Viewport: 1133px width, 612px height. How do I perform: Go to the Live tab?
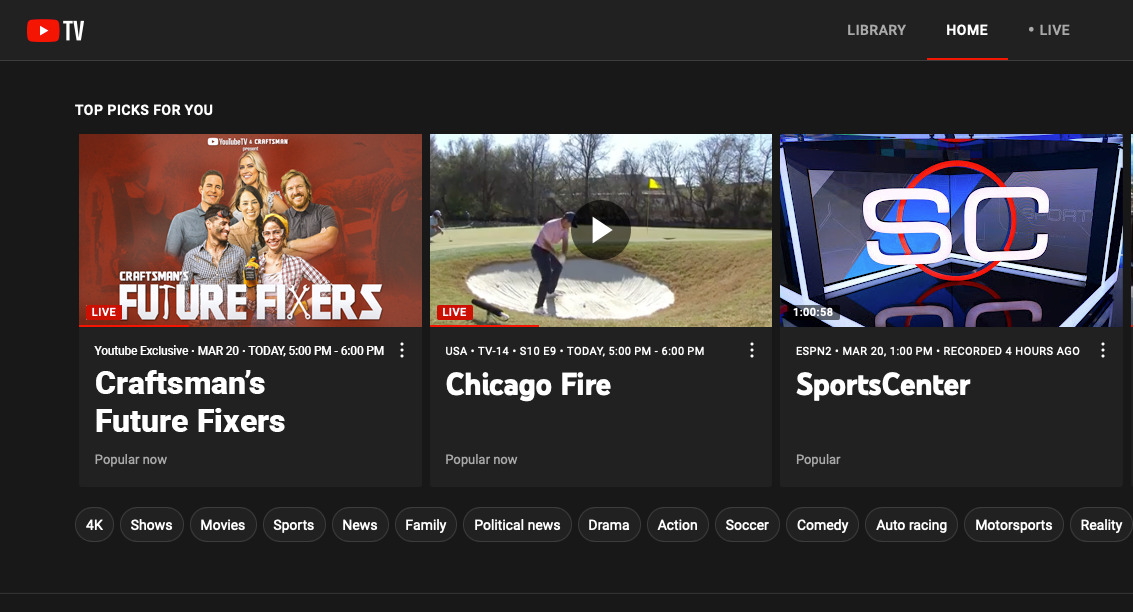[x=1049, y=30]
